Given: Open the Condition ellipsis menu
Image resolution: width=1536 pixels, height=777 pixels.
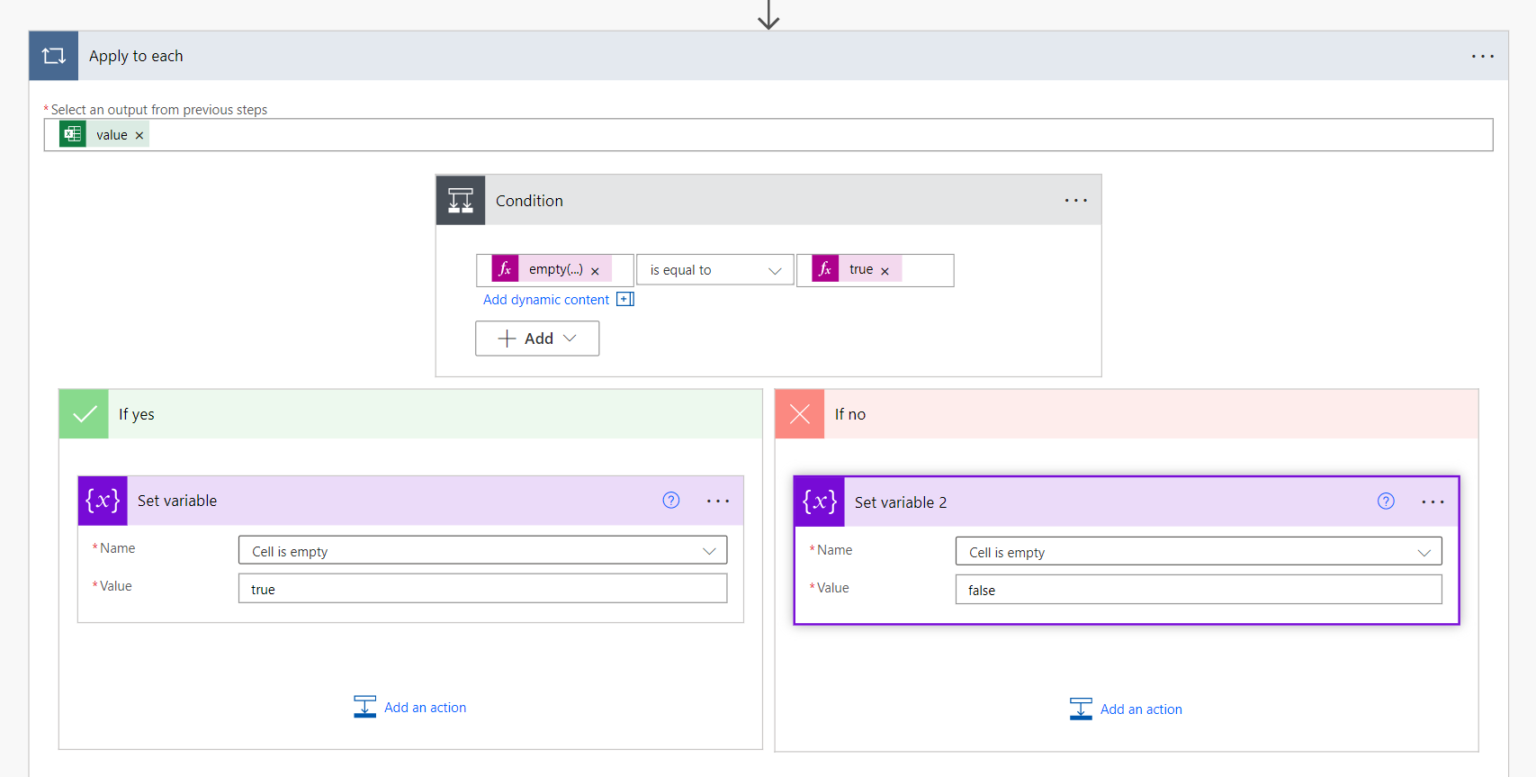Looking at the screenshot, I should (1075, 199).
